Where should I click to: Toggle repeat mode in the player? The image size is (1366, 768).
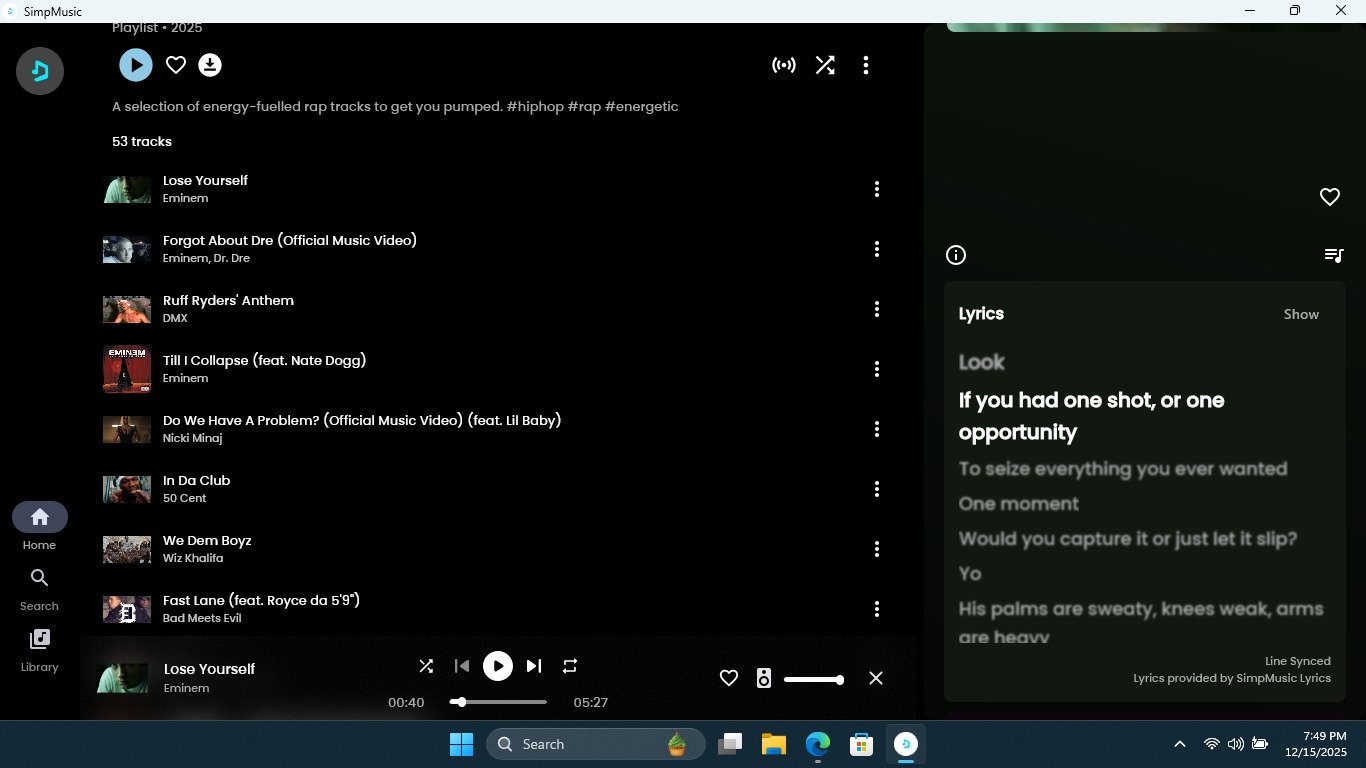point(570,666)
